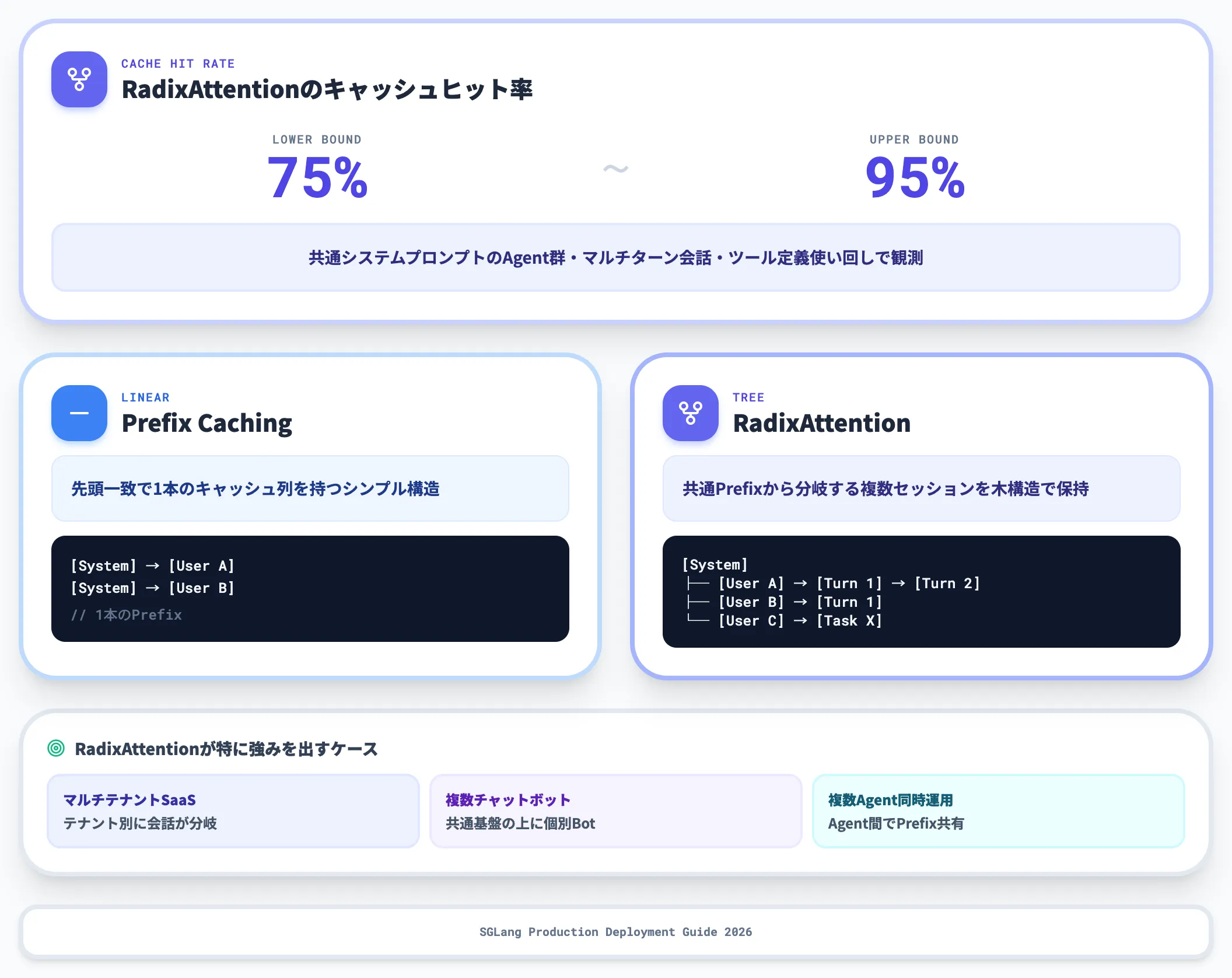Click the blue minus icon beside Prefix Caching
Viewport: 1232px width, 978px height.
pyautogui.click(x=79, y=413)
